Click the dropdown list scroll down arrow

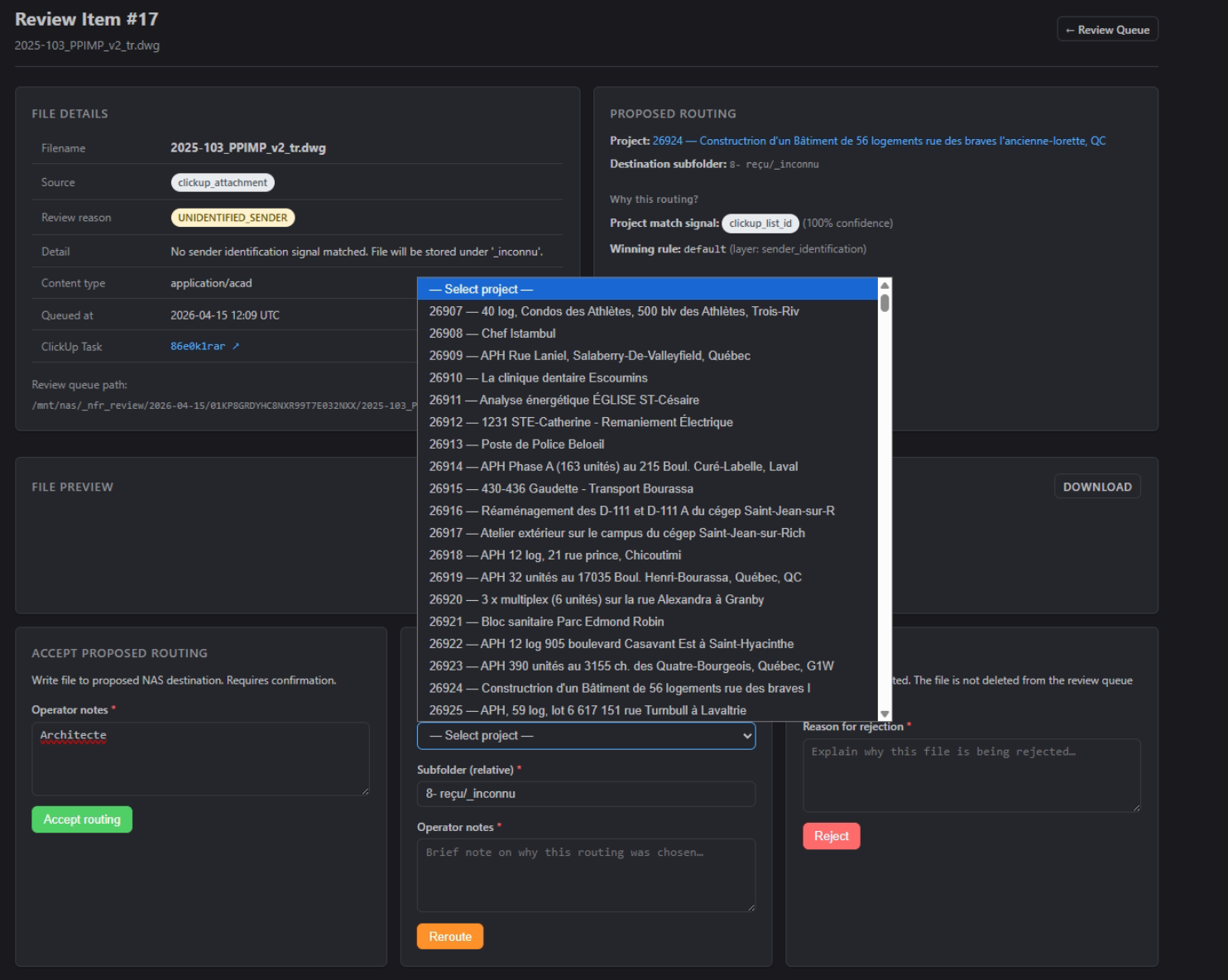[885, 713]
